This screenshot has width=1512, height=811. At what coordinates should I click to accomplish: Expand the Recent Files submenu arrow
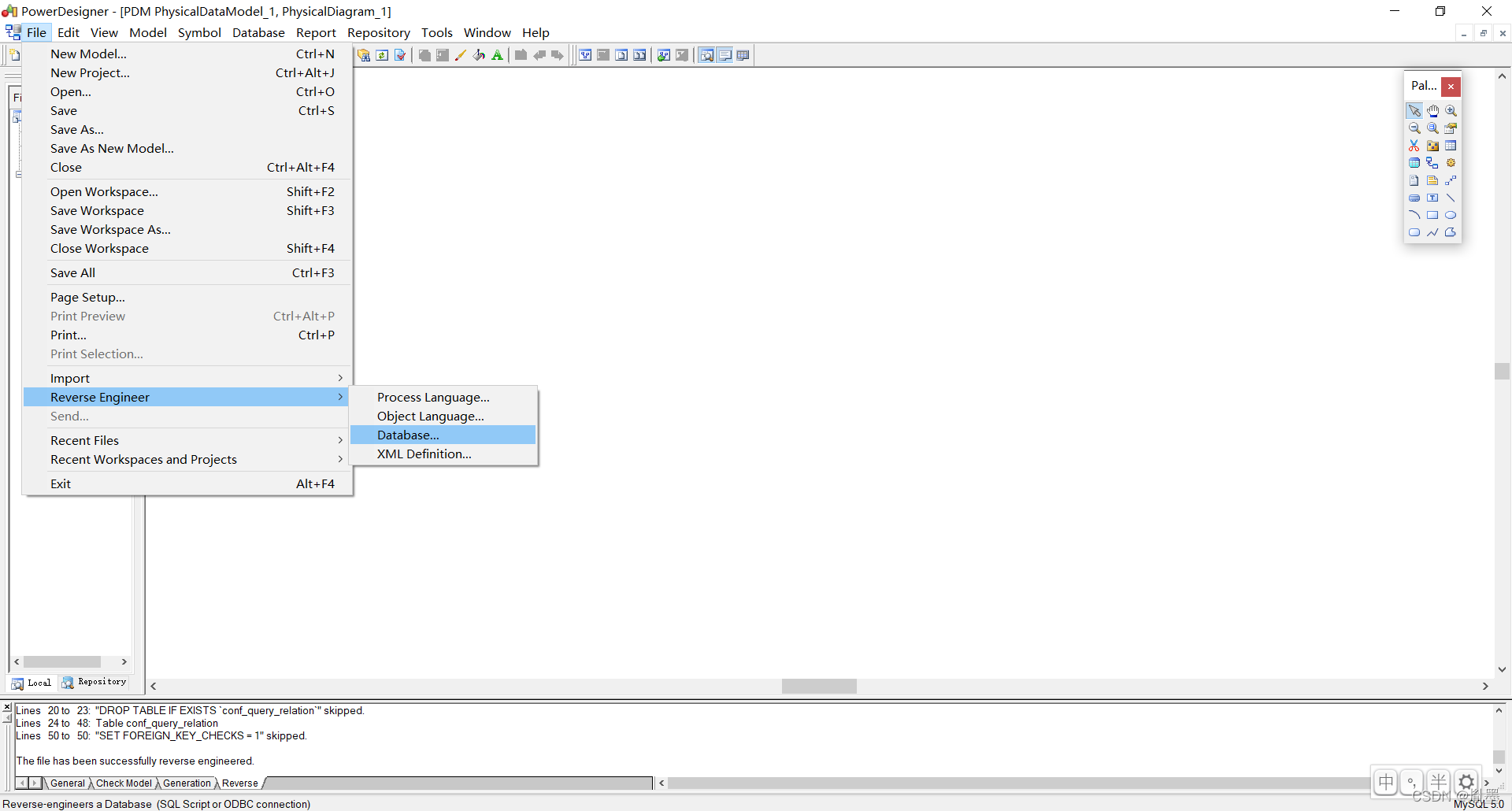(340, 440)
